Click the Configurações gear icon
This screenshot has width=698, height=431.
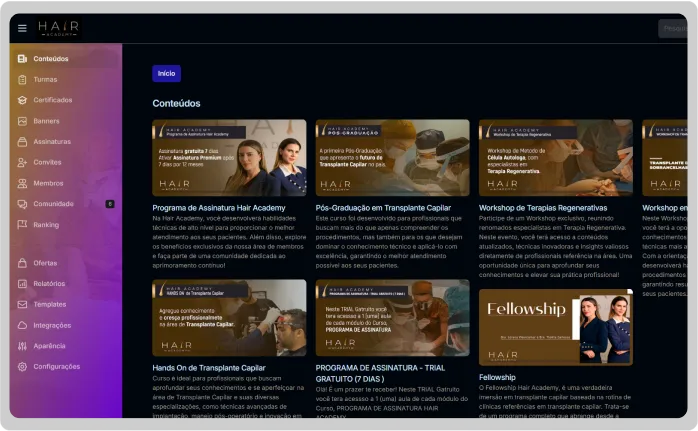pos(22,367)
